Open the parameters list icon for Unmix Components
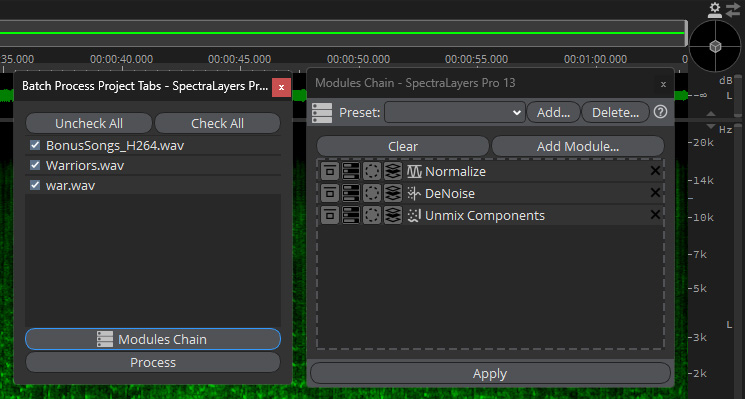745x399 pixels. (x=351, y=215)
